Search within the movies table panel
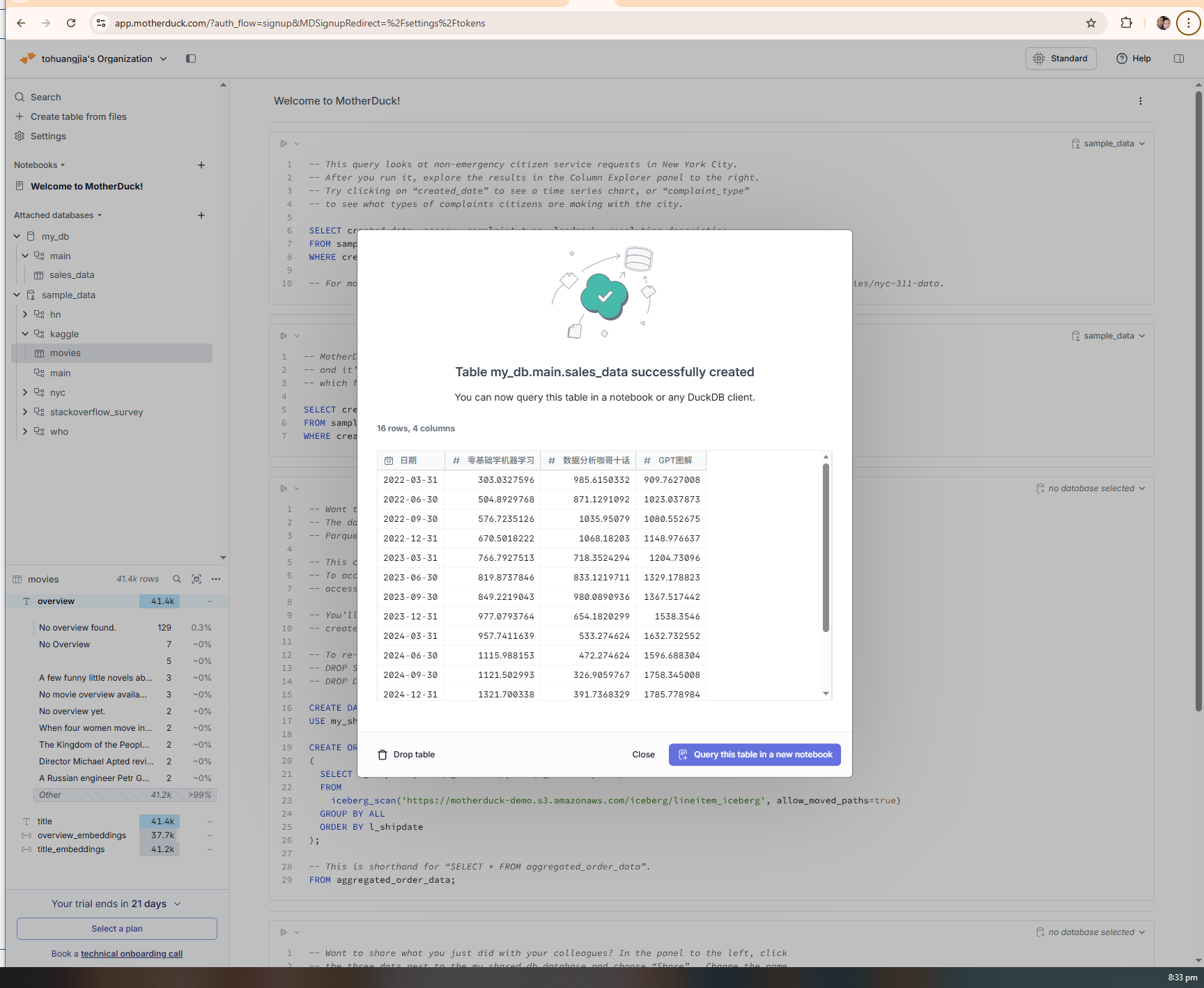Image resolution: width=1204 pixels, height=988 pixels. pos(177,579)
